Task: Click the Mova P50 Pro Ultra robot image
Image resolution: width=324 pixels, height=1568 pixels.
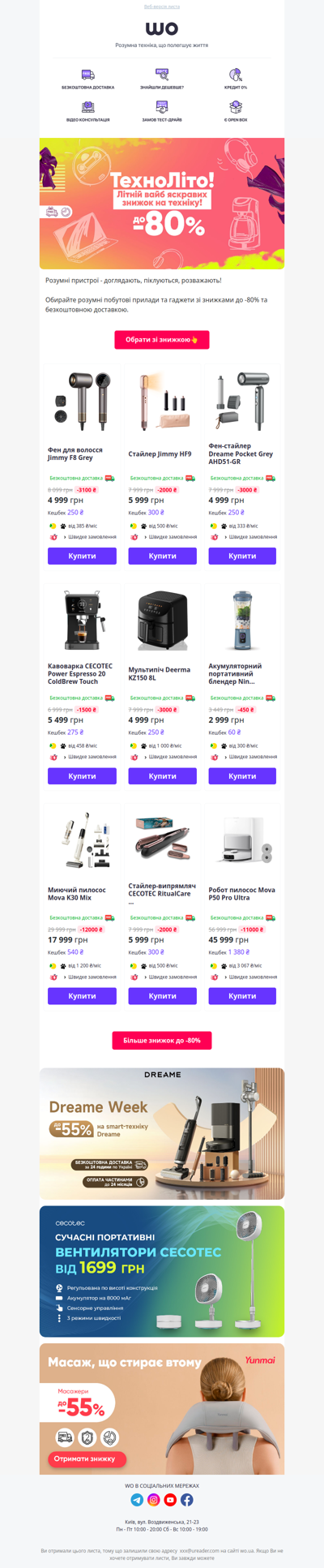Action: pyautogui.click(x=242, y=841)
